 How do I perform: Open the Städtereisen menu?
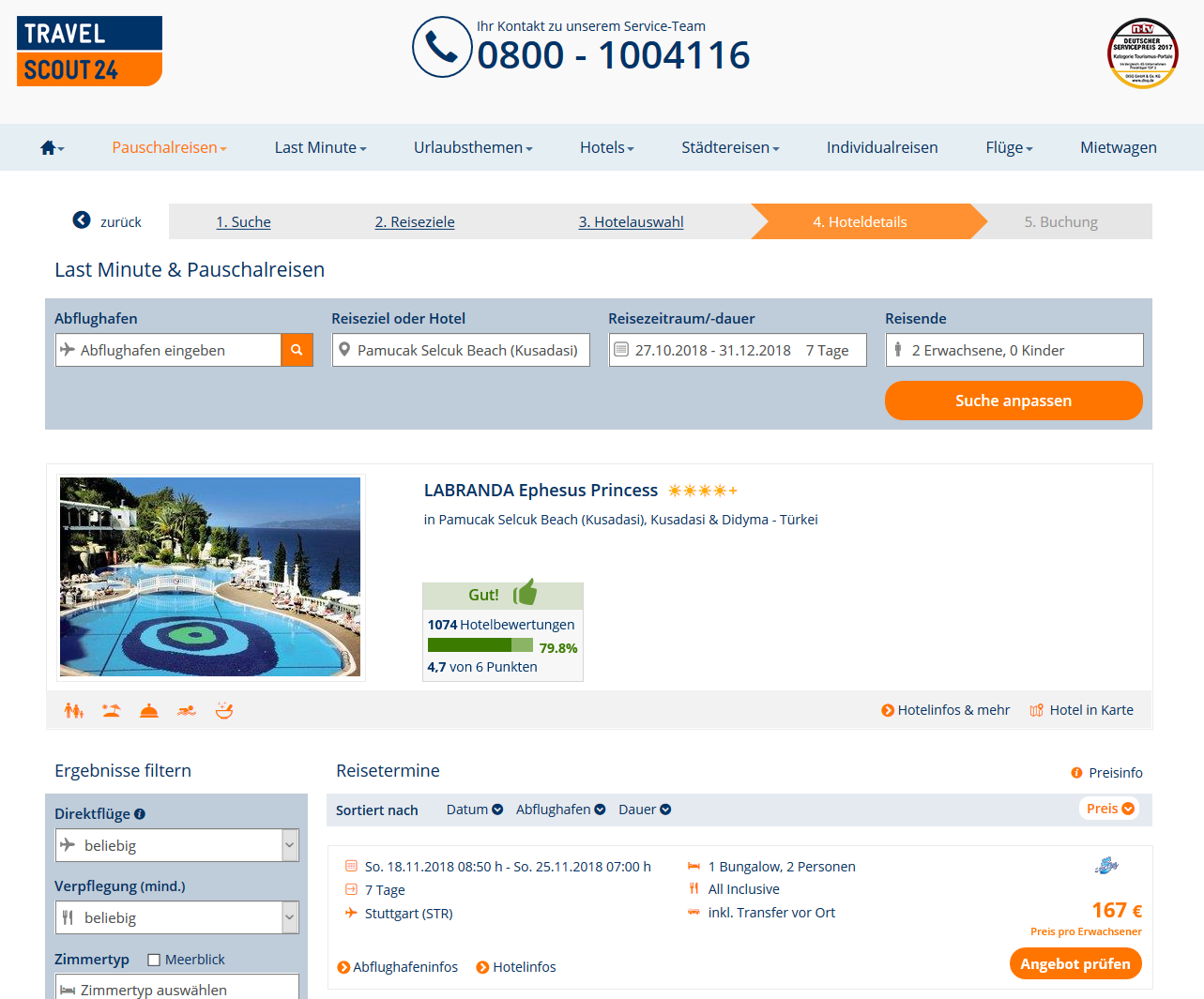(730, 147)
